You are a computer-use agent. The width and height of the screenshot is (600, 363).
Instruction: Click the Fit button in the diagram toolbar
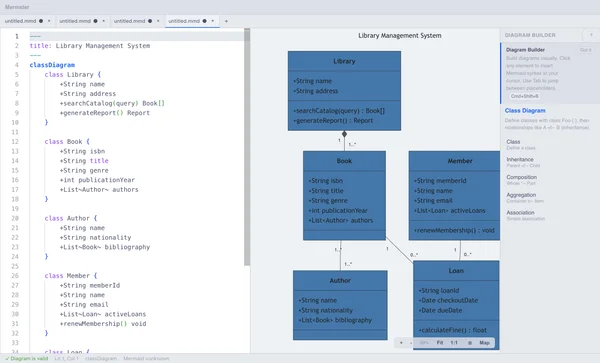[x=440, y=343]
